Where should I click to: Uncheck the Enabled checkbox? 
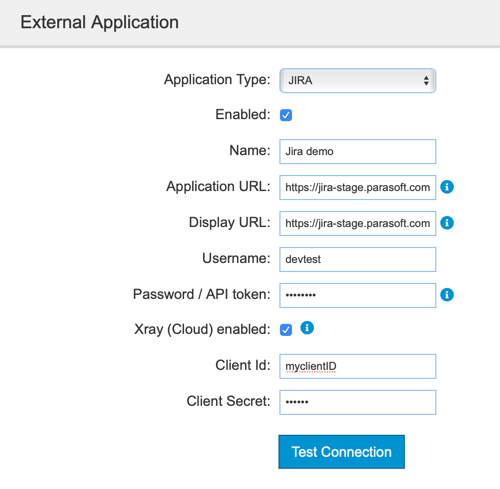tap(286, 115)
